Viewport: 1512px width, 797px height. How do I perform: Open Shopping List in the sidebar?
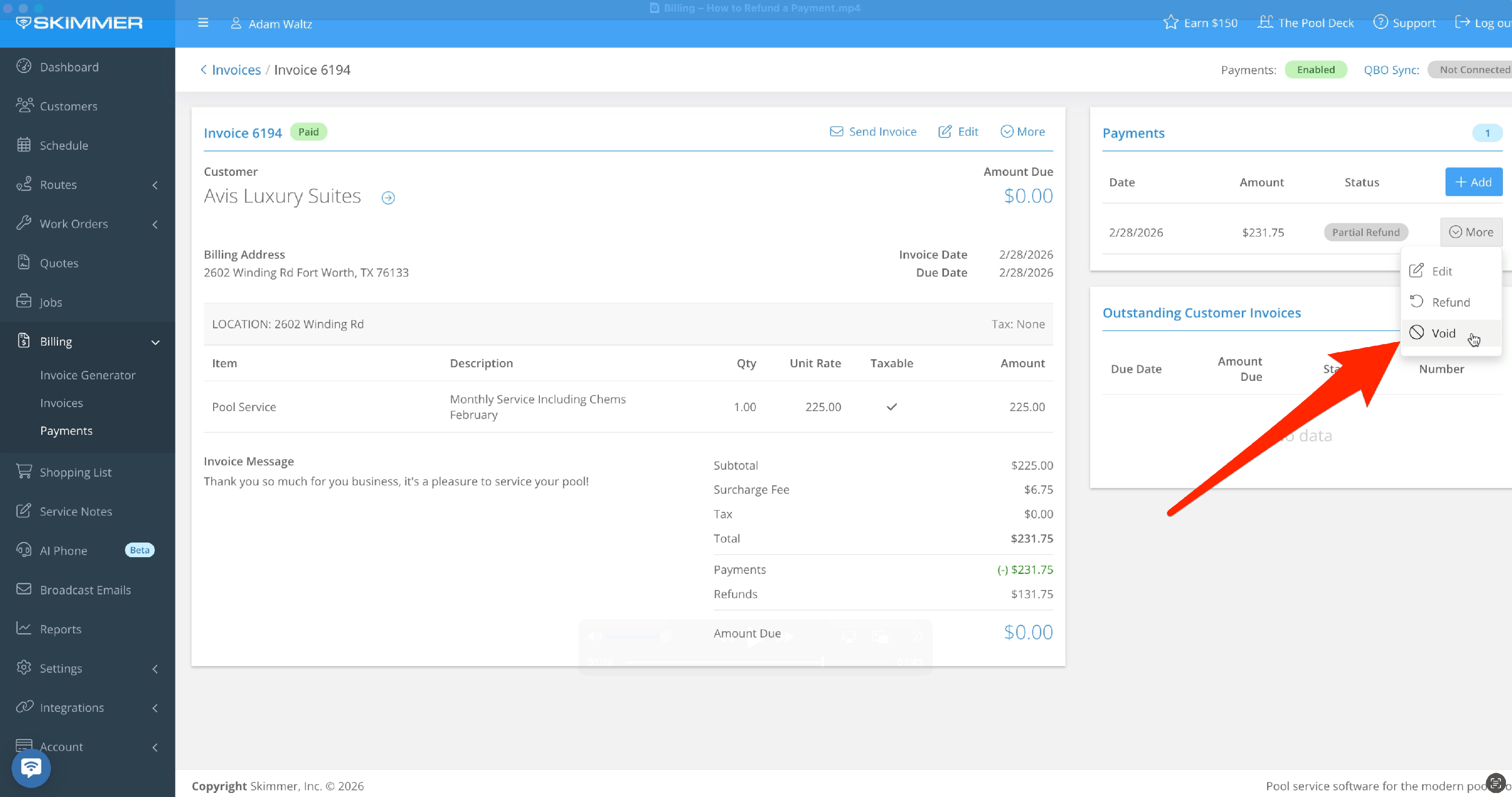75,472
